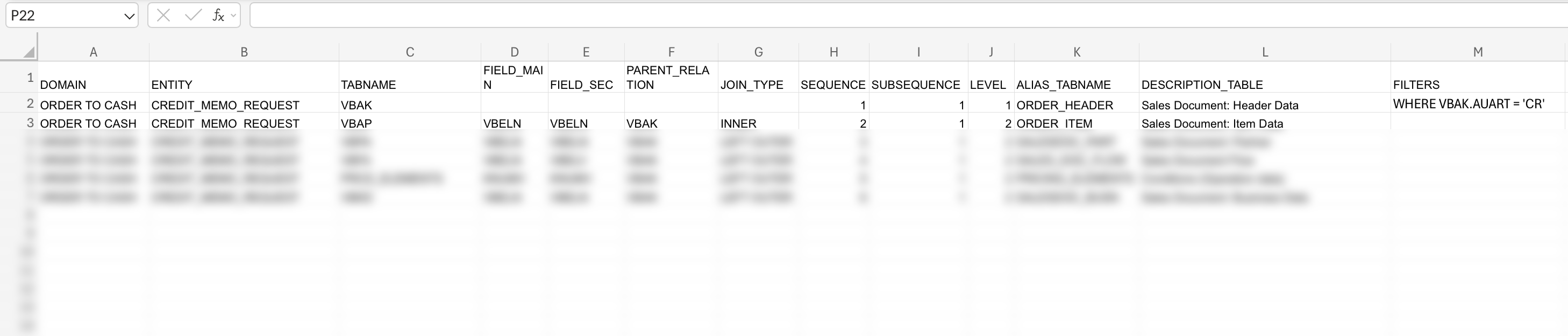Select column A header
The width and height of the screenshot is (1568, 336).
point(93,52)
